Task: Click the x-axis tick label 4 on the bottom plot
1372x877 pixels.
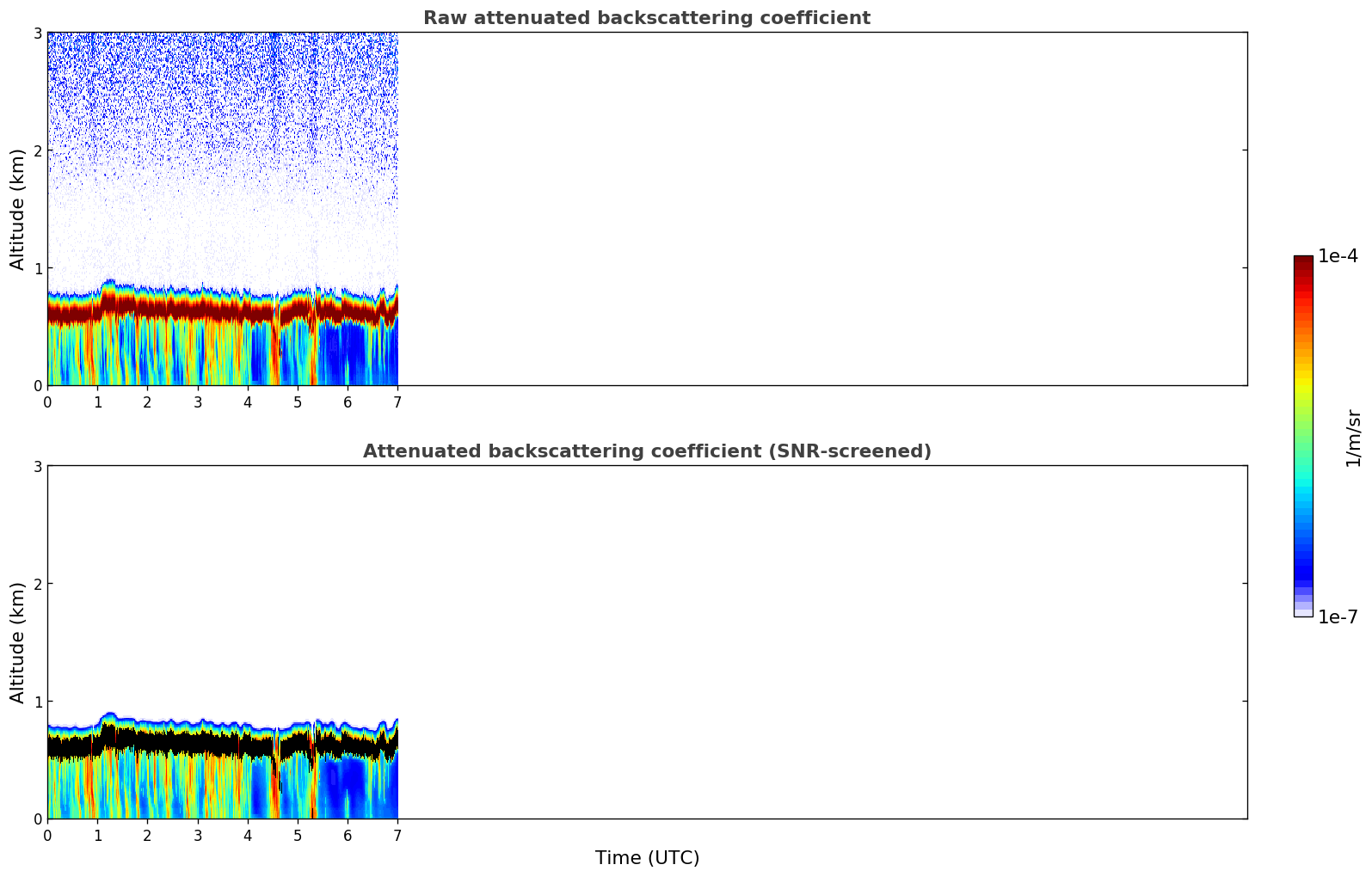Action: [x=248, y=836]
